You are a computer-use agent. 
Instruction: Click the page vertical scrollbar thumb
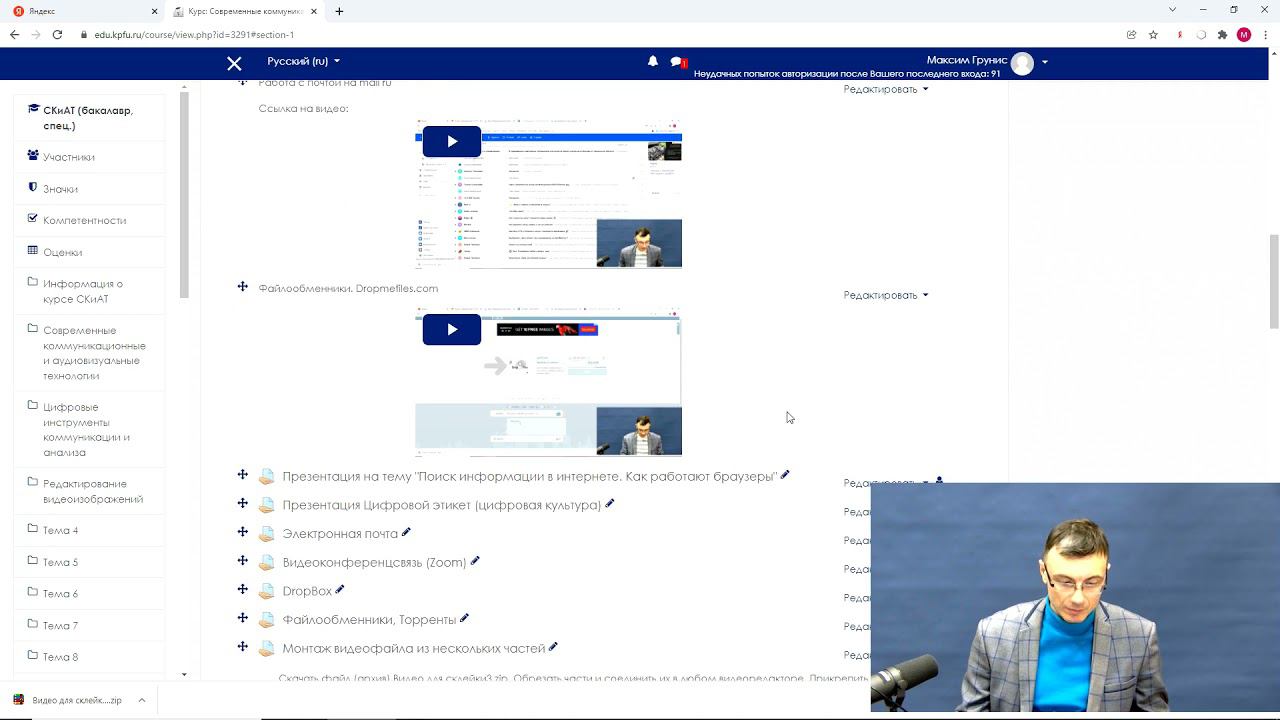(x=1274, y=281)
